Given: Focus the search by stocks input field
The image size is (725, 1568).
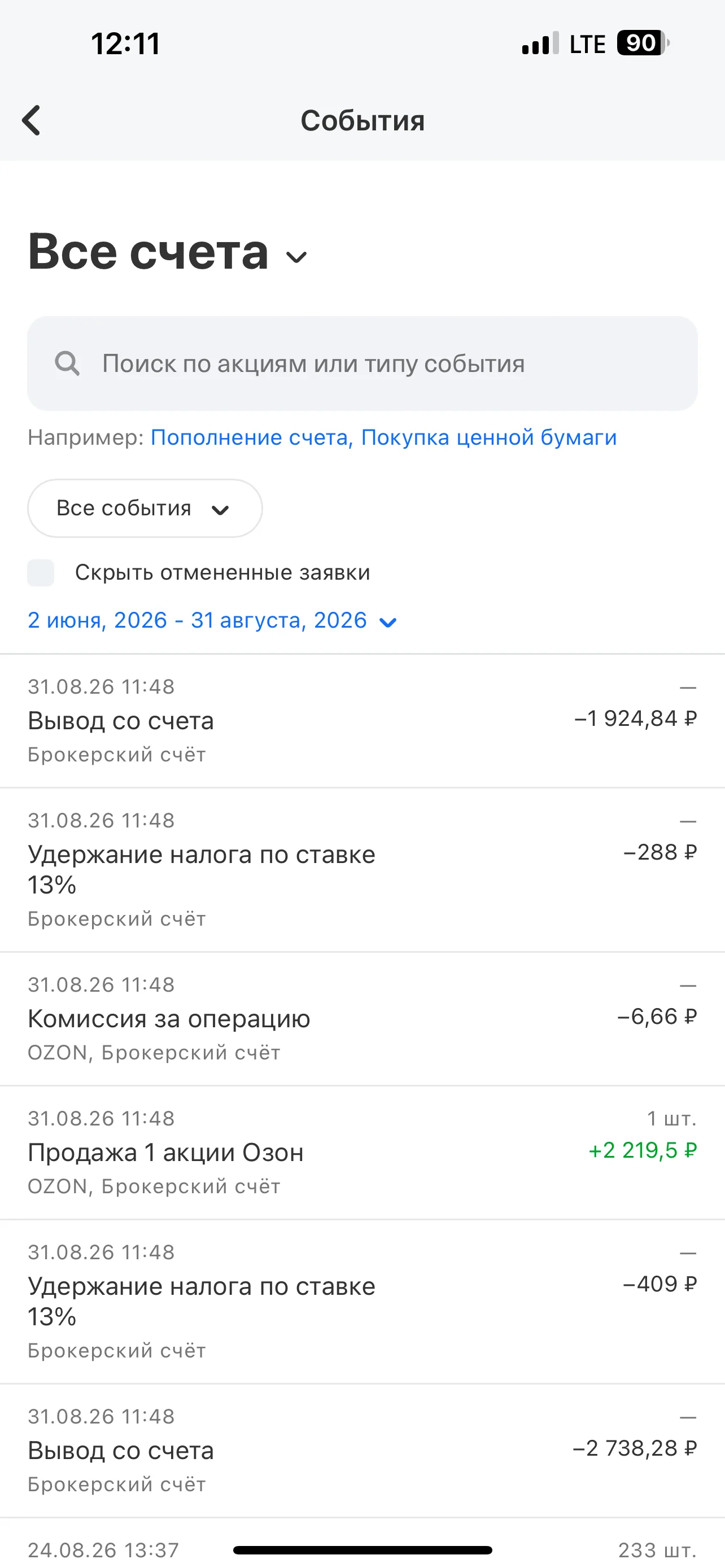Looking at the screenshot, I should click(362, 363).
